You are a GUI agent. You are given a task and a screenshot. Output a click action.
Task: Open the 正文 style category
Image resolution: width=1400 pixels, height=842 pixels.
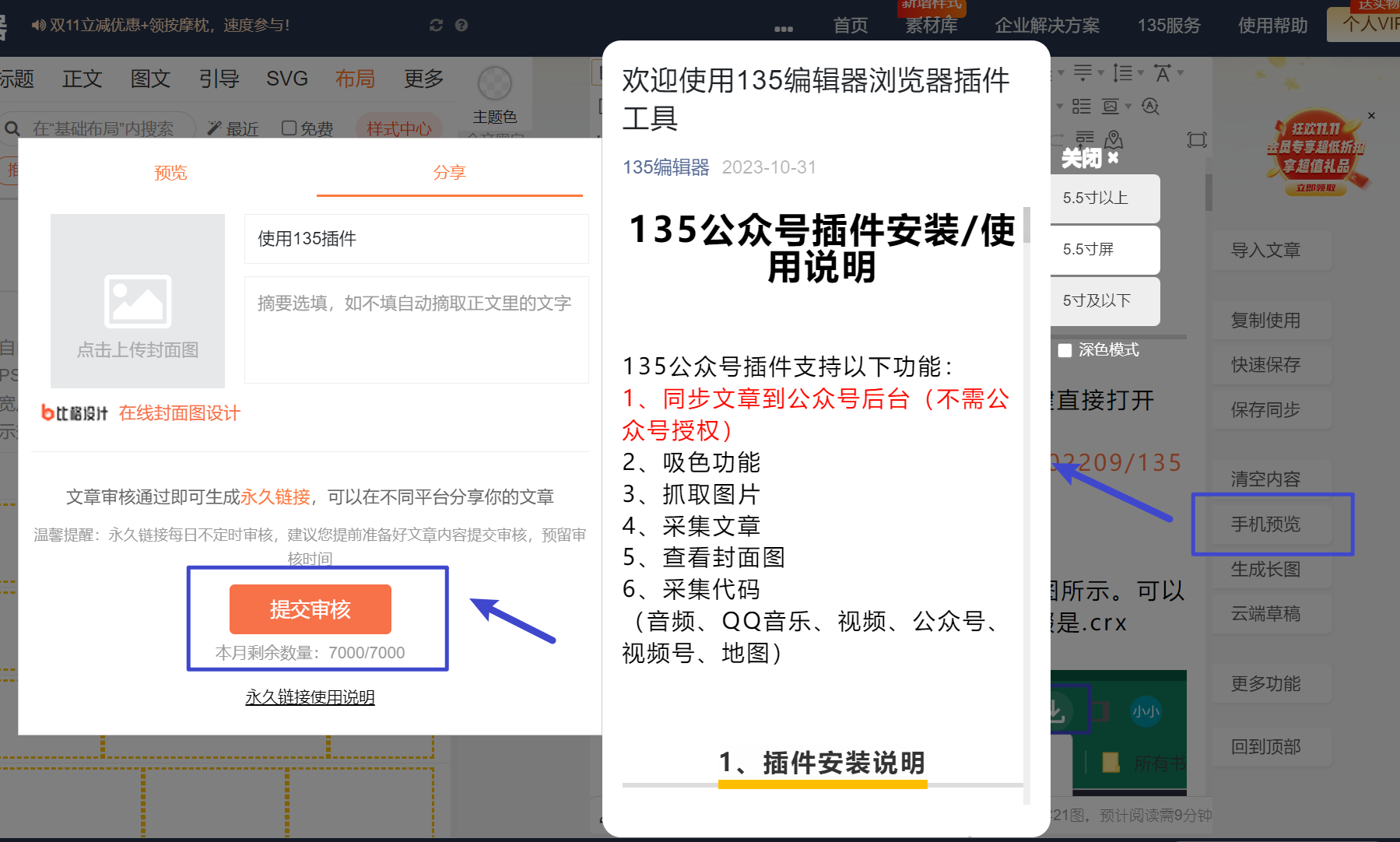(x=82, y=79)
